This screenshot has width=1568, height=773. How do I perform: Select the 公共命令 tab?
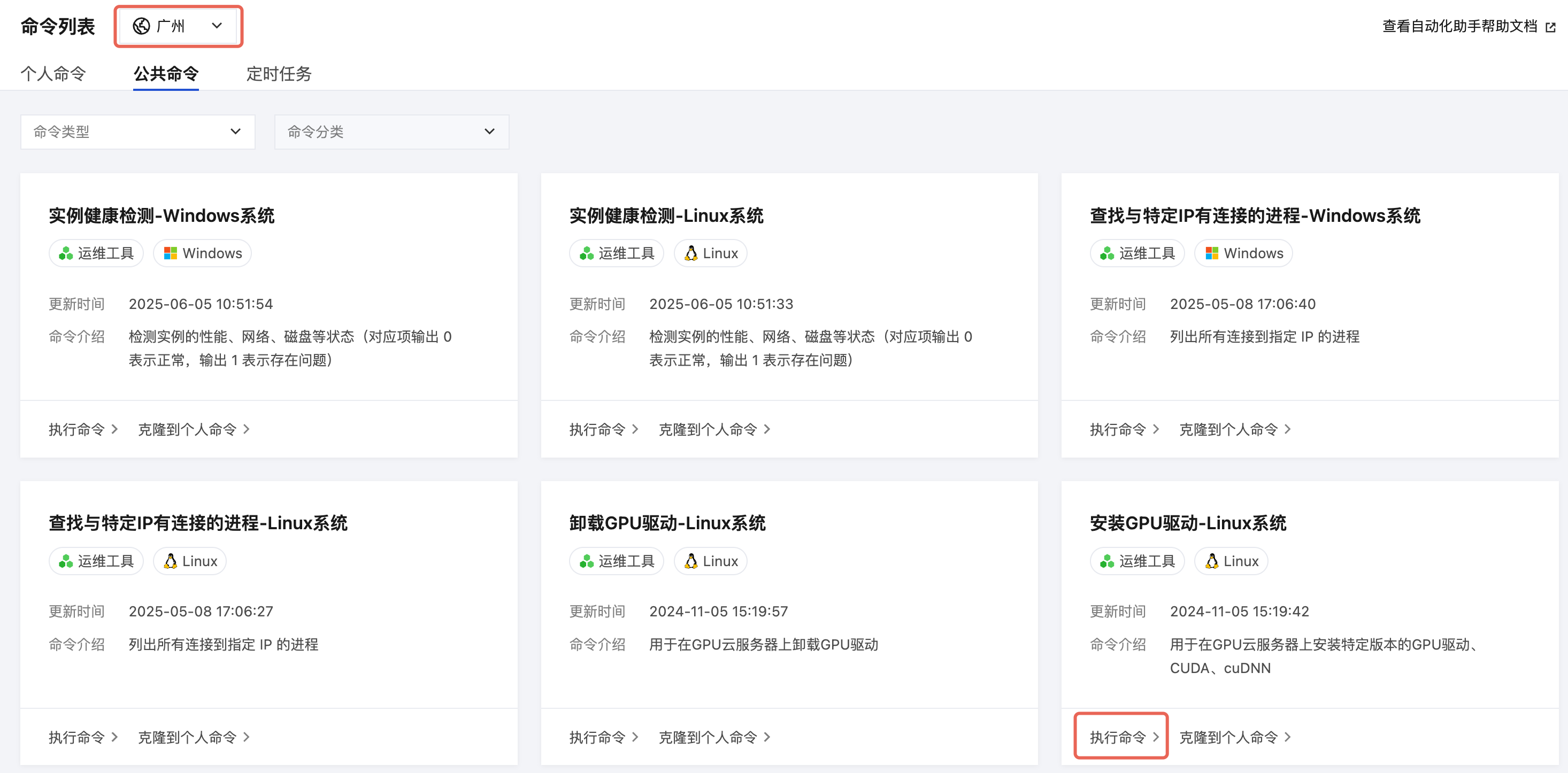click(x=166, y=74)
